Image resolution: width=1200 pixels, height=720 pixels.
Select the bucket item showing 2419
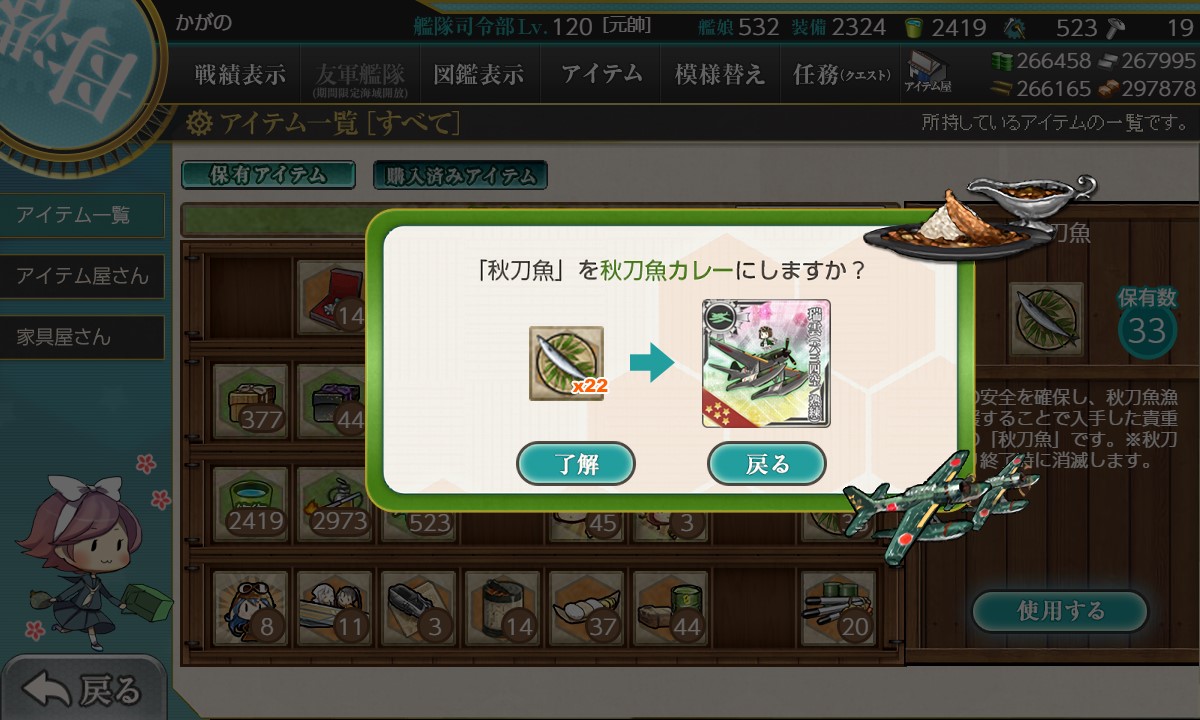(x=250, y=503)
